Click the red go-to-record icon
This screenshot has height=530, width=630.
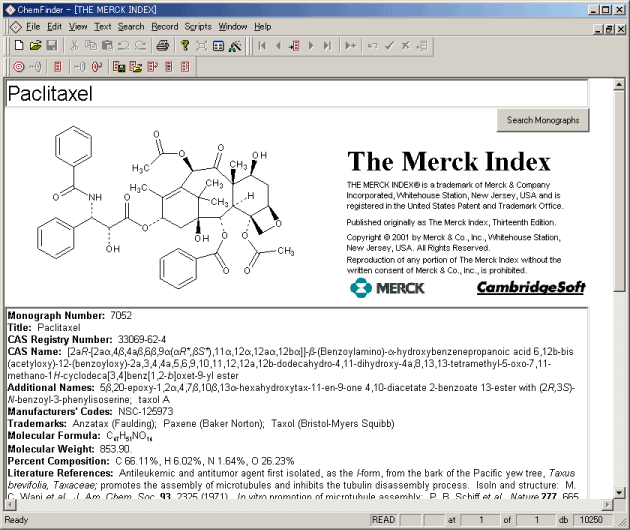coord(294,45)
